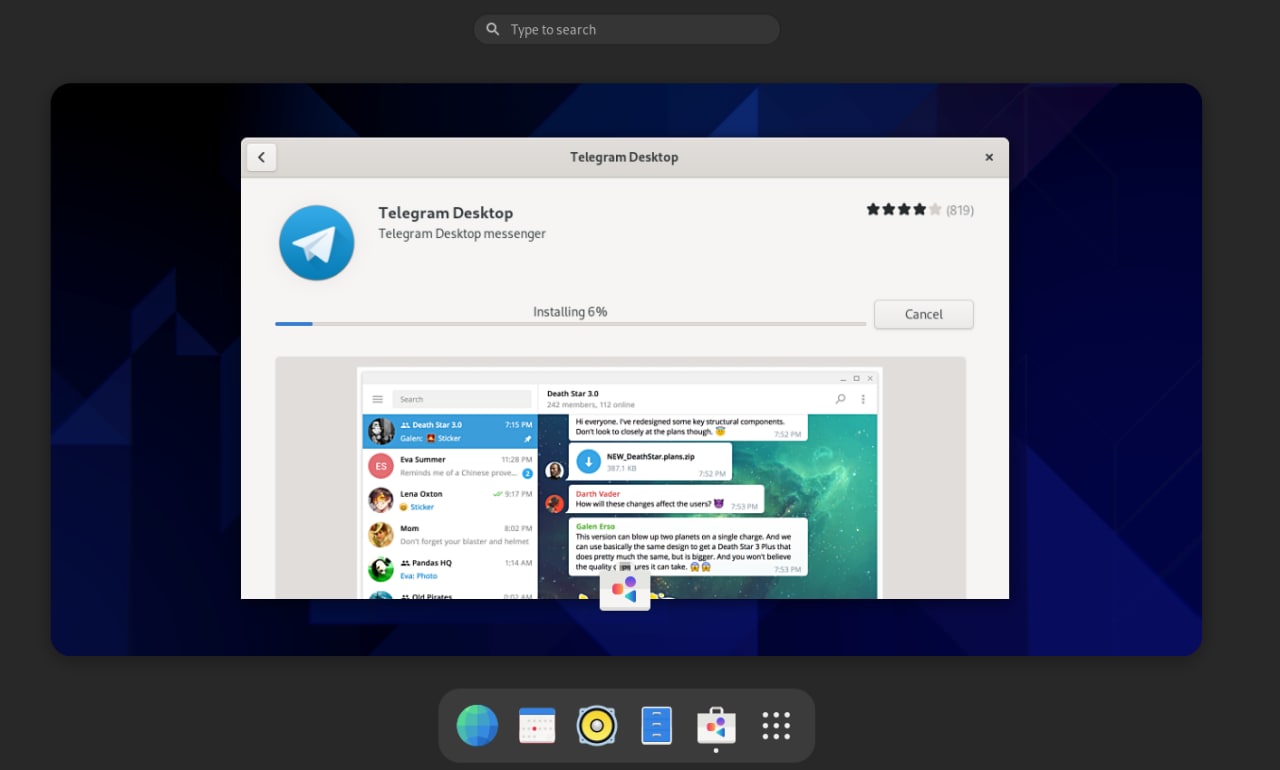1280x770 pixels.
Task: Cancel the Telegram installation
Action: tap(924, 314)
